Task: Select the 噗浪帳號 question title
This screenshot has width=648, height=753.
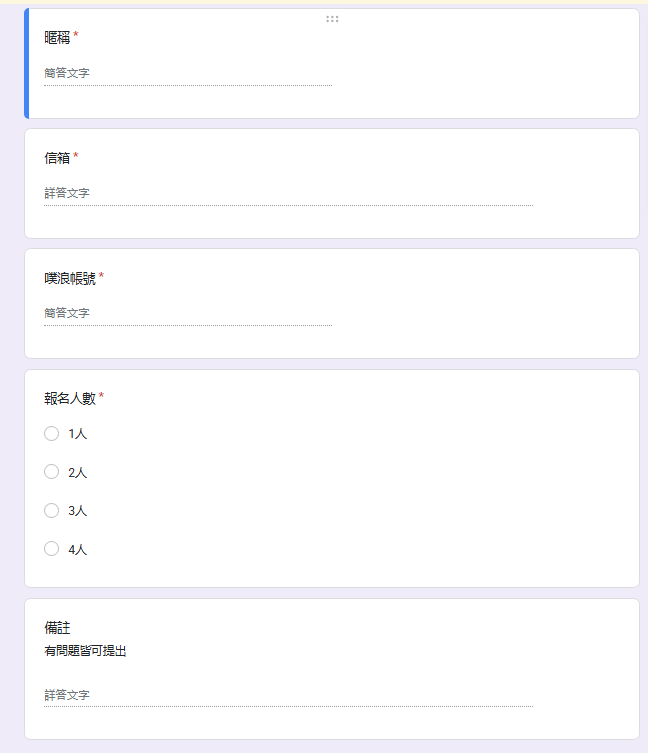Action: [70, 278]
